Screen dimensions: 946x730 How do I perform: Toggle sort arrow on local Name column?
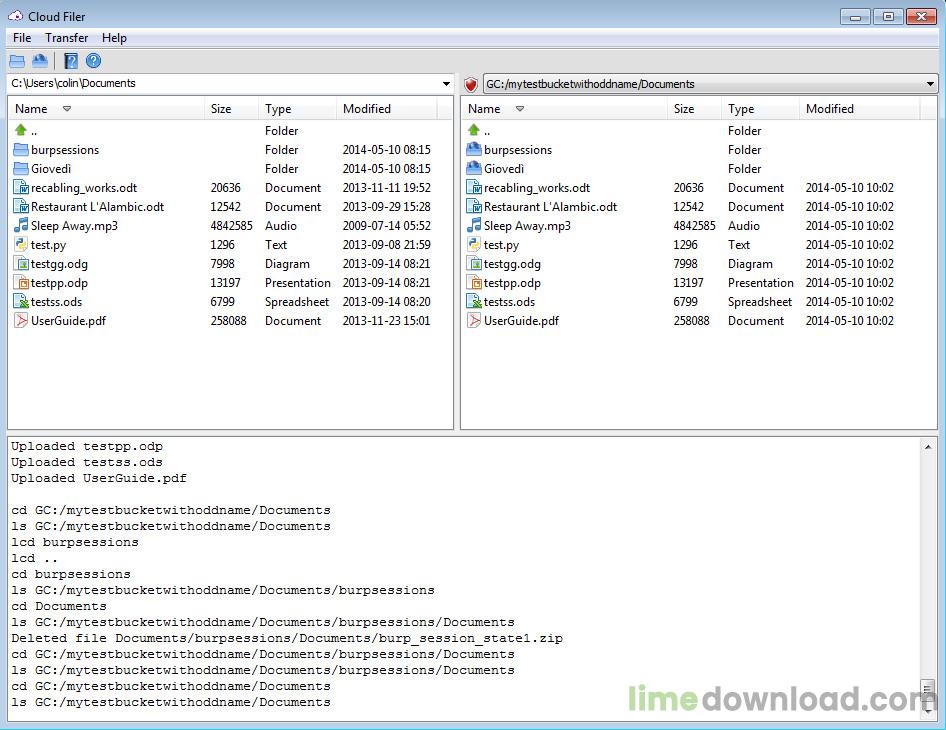[x=67, y=109]
